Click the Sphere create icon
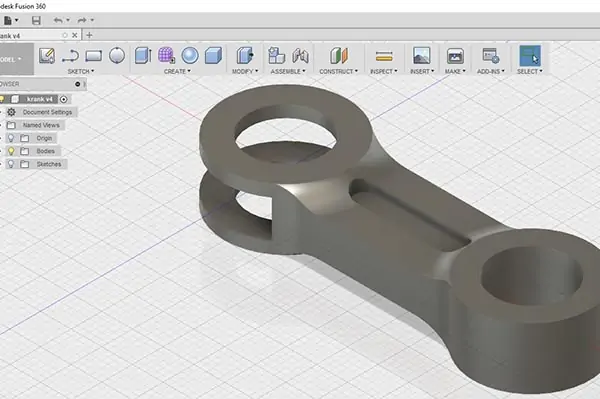600x399 pixels. coord(190,56)
